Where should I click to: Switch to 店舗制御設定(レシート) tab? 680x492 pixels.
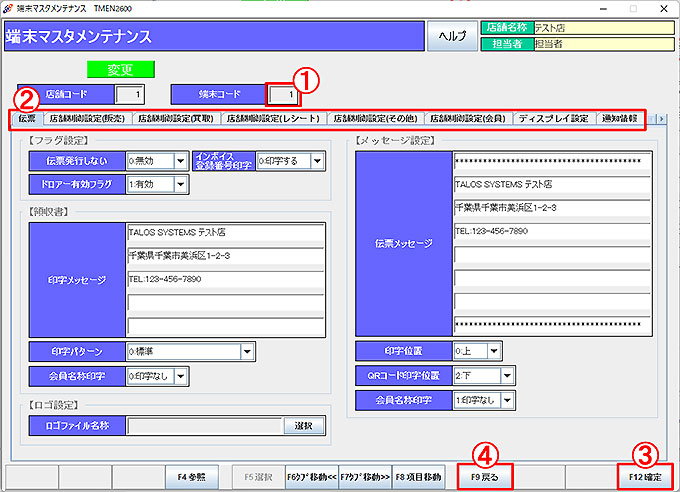273,118
